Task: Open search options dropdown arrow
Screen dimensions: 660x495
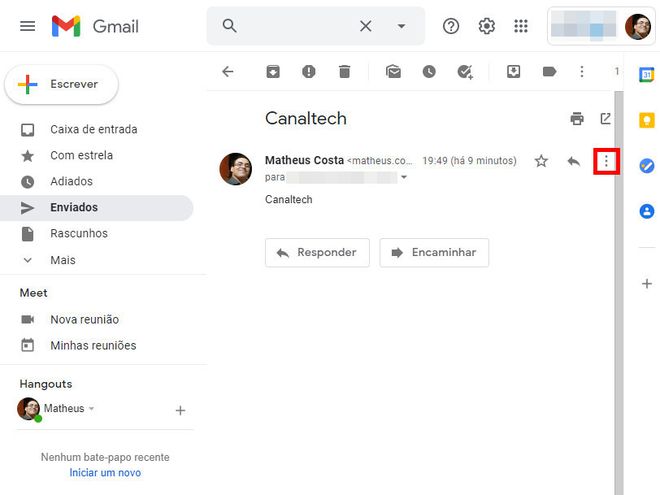Action: [x=402, y=26]
